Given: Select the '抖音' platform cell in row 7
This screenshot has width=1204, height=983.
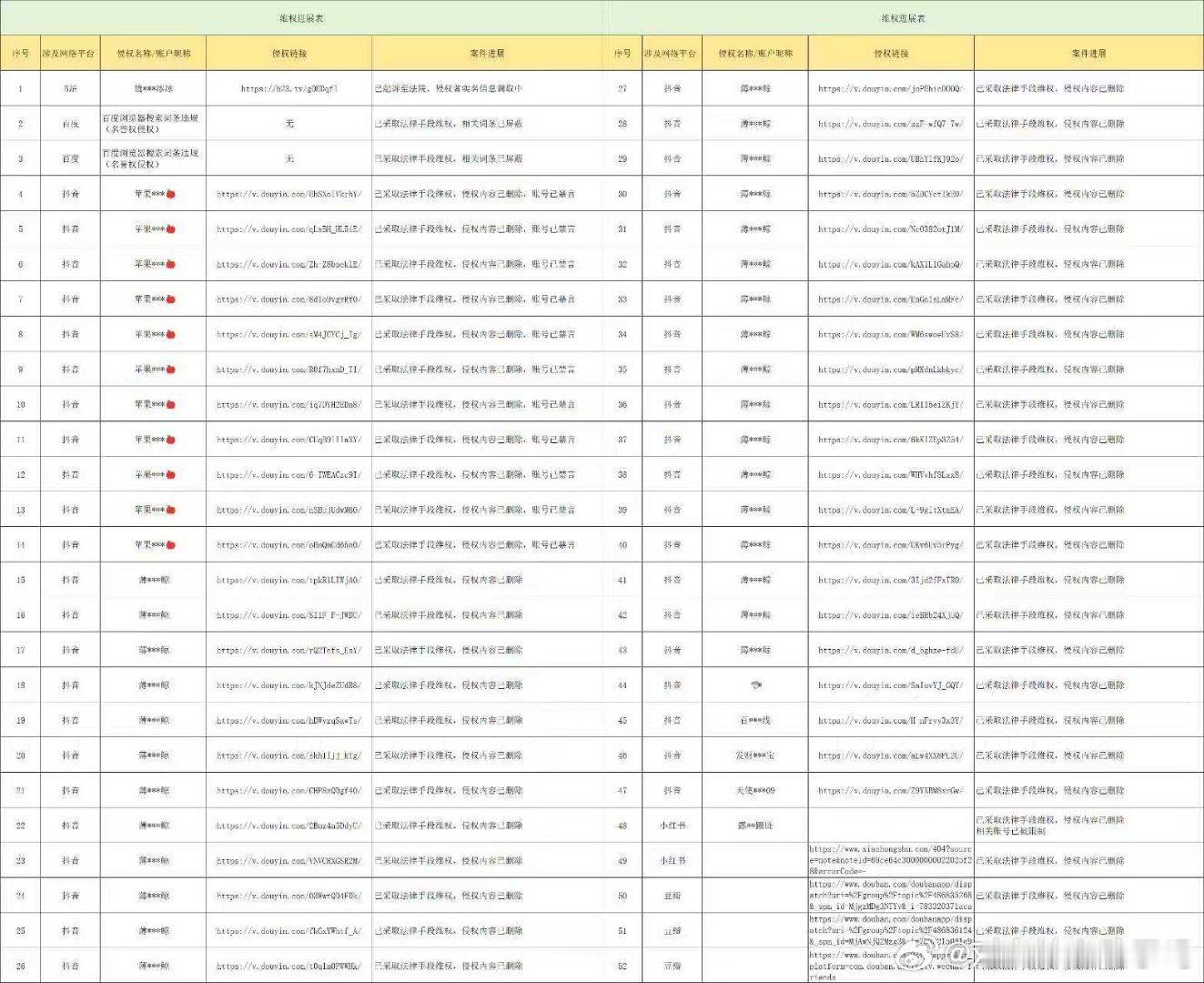Looking at the screenshot, I should click(x=70, y=299).
